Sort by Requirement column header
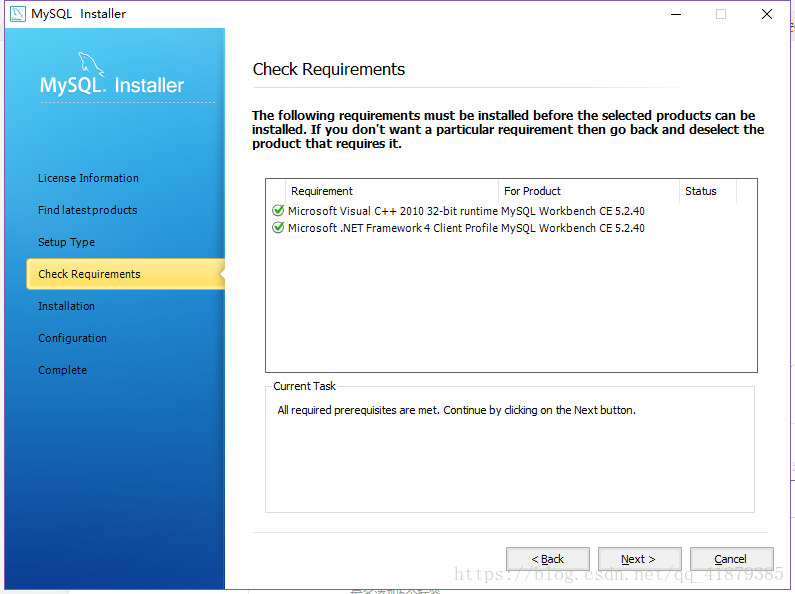795x594 pixels. [x=392, y=191]
